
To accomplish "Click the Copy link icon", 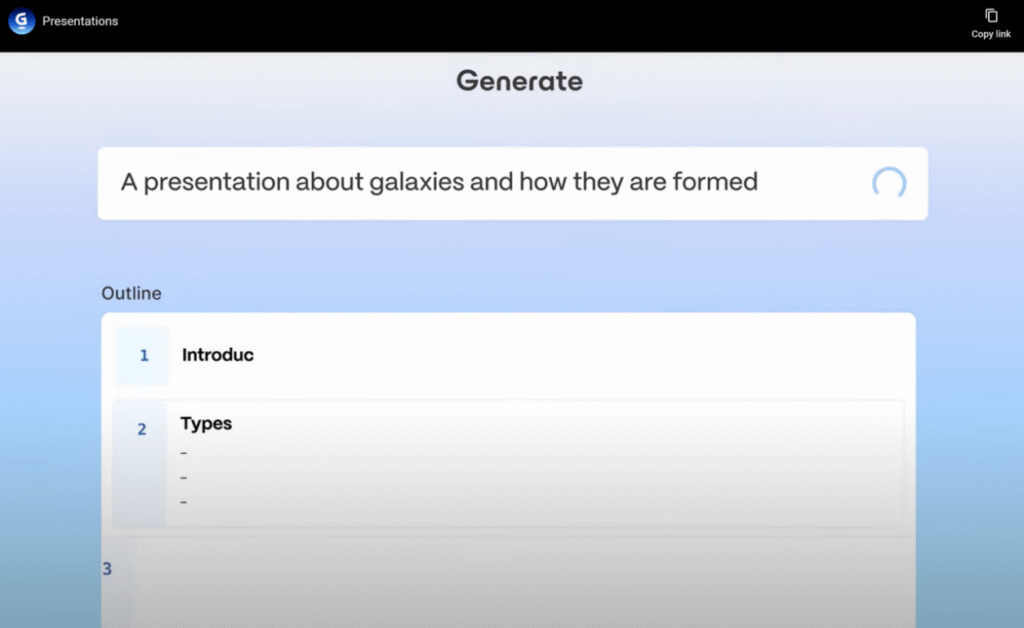I will point(991,16).
